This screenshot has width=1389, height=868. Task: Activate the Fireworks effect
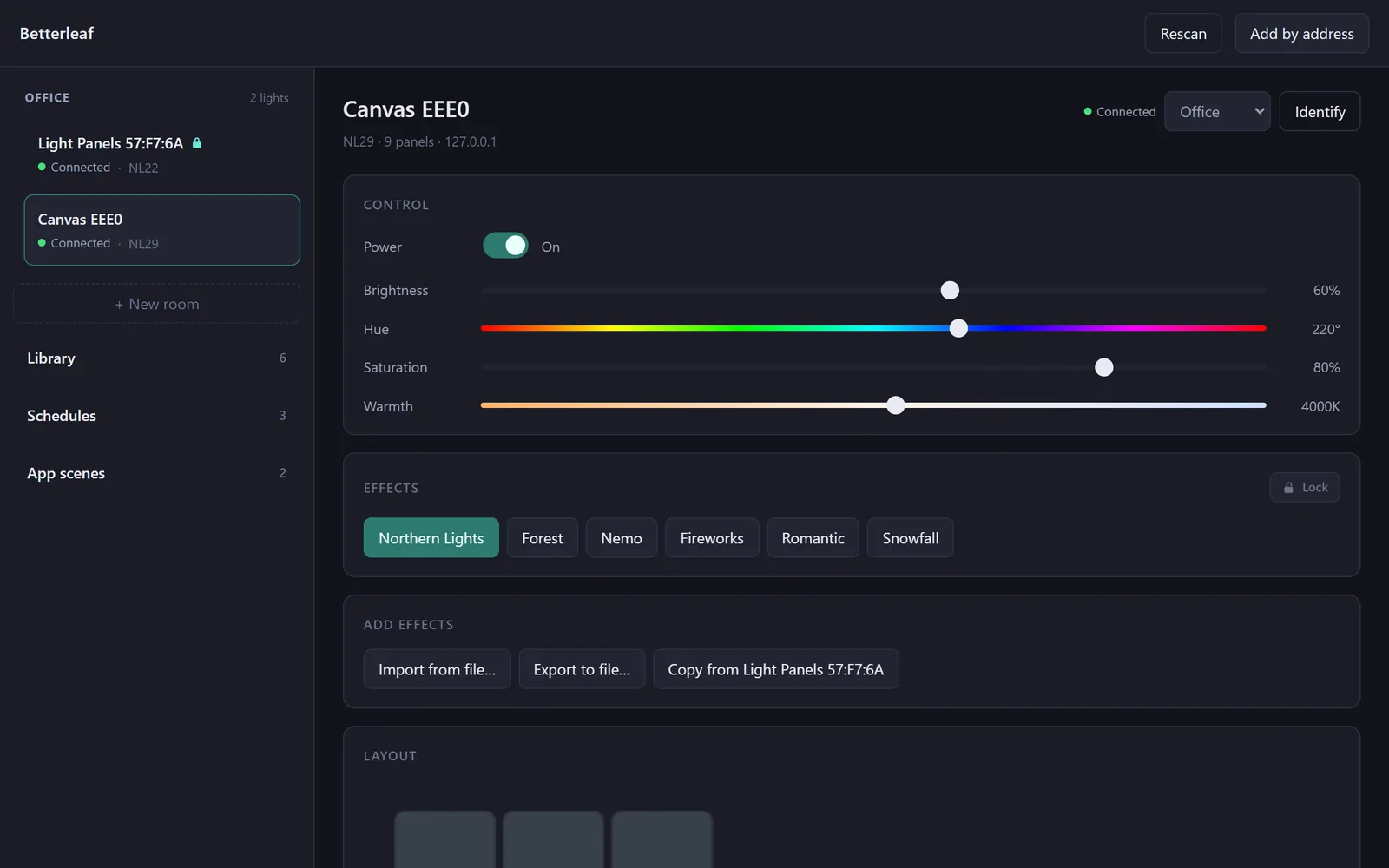coord(712,538)
